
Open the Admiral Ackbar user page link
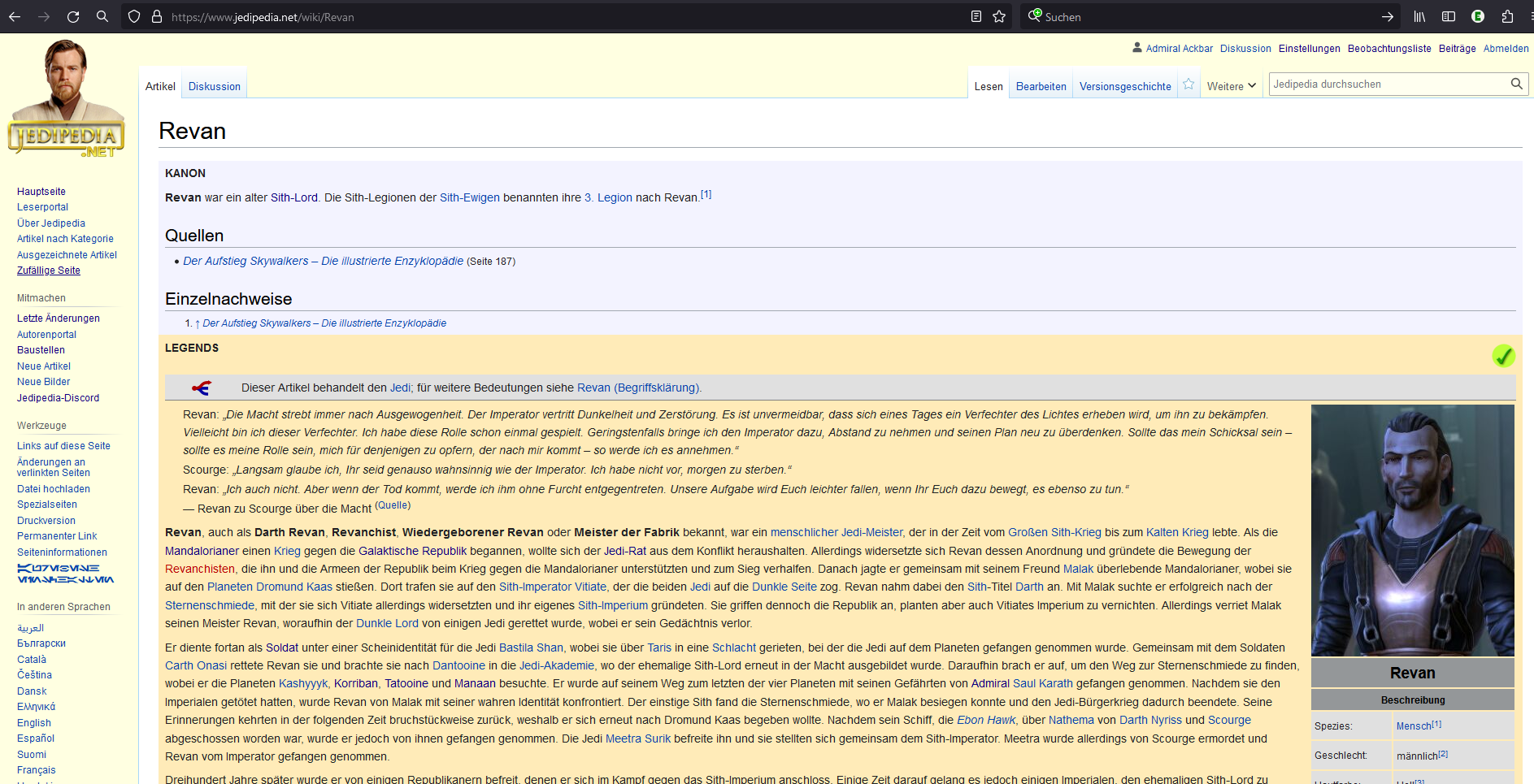click(x=1179, y=49)
